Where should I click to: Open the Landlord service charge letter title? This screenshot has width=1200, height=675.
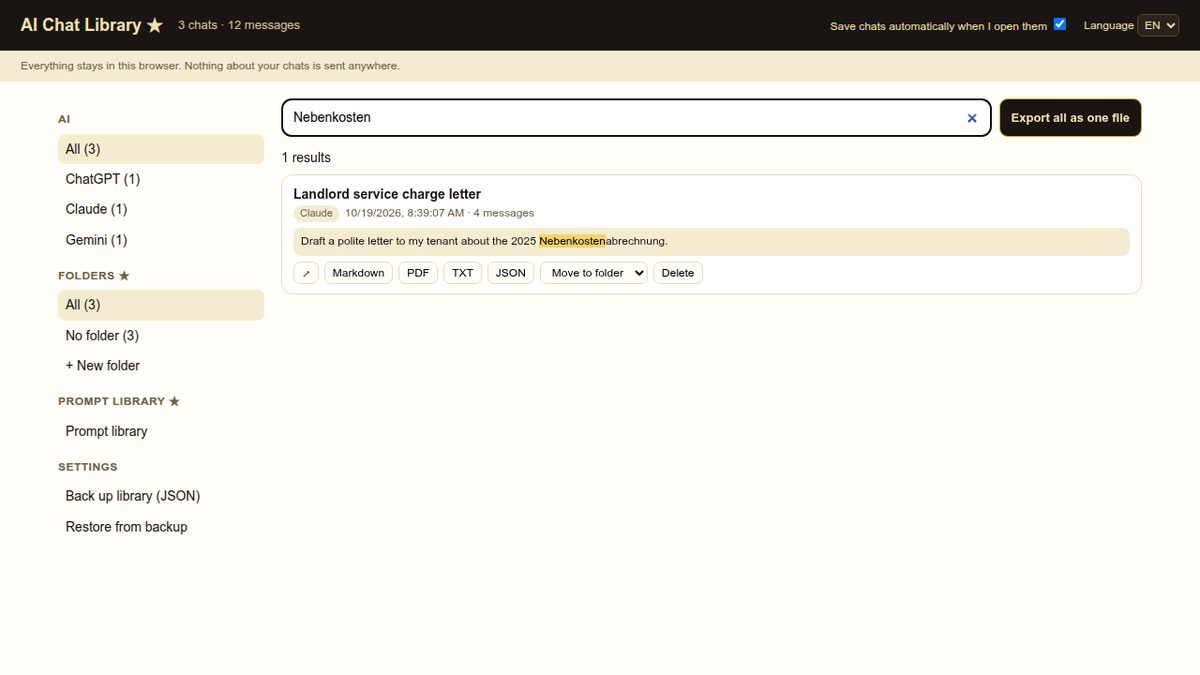pyautogui.click(x=387, y=194)
